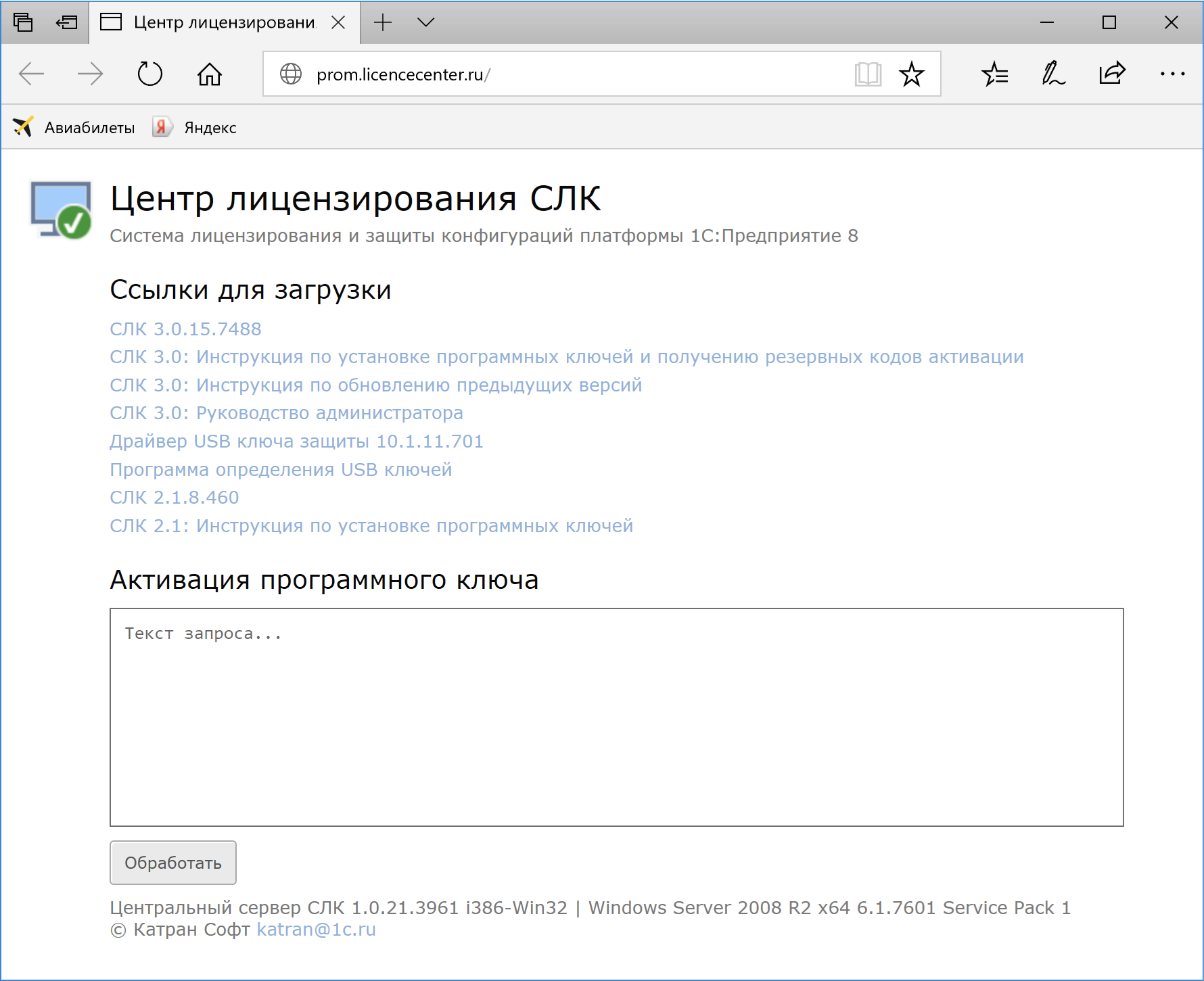
Task: Open the favorites hub icon
Action: tap(995, 74)
